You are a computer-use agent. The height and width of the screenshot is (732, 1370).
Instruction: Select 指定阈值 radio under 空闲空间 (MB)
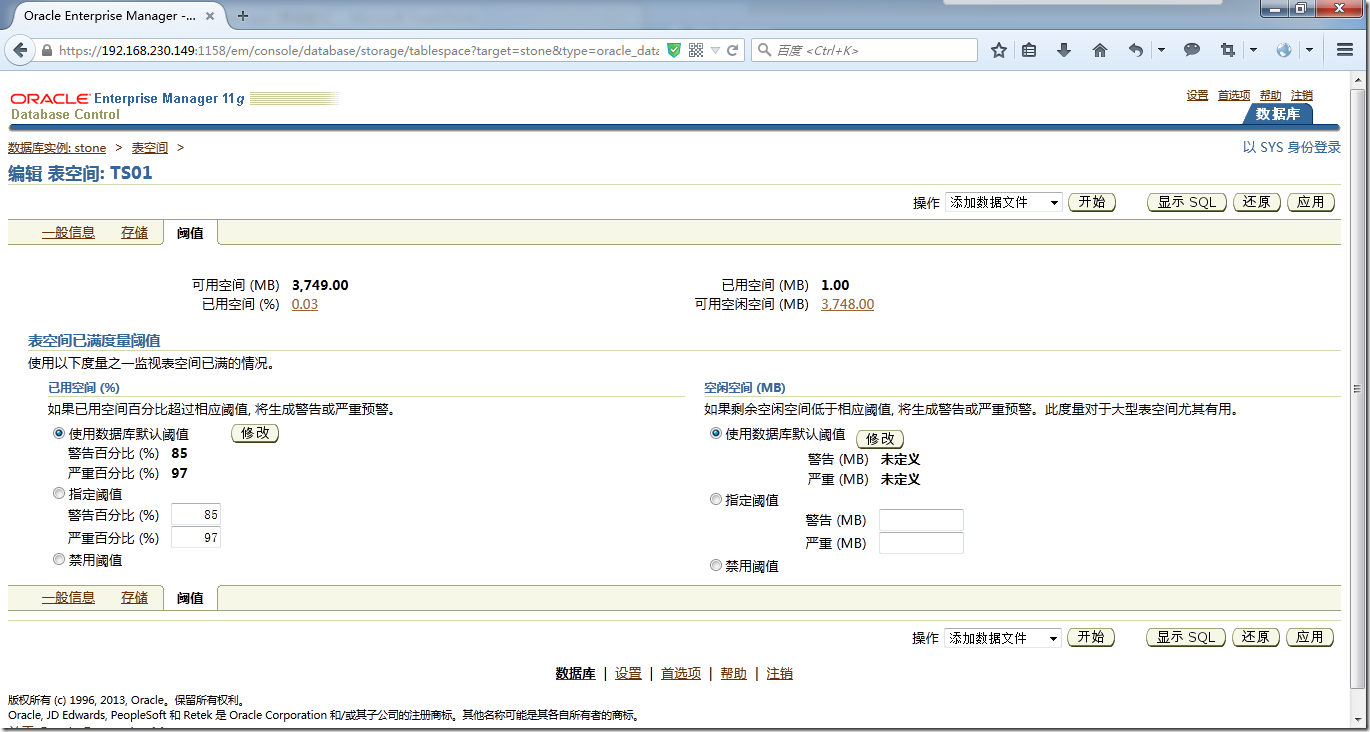coord(715,500)
